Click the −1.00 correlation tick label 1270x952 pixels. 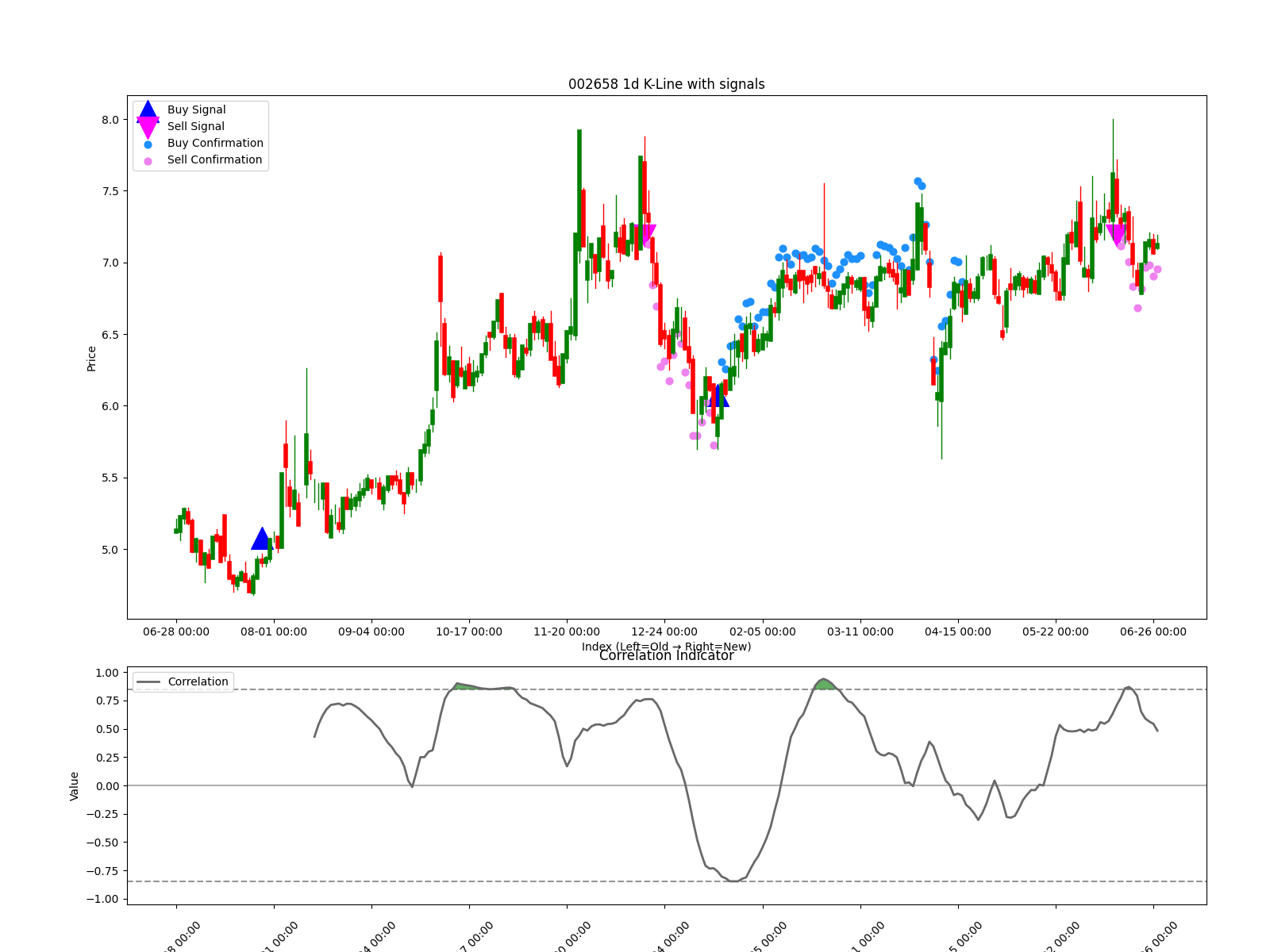click(x=102, y=899)
